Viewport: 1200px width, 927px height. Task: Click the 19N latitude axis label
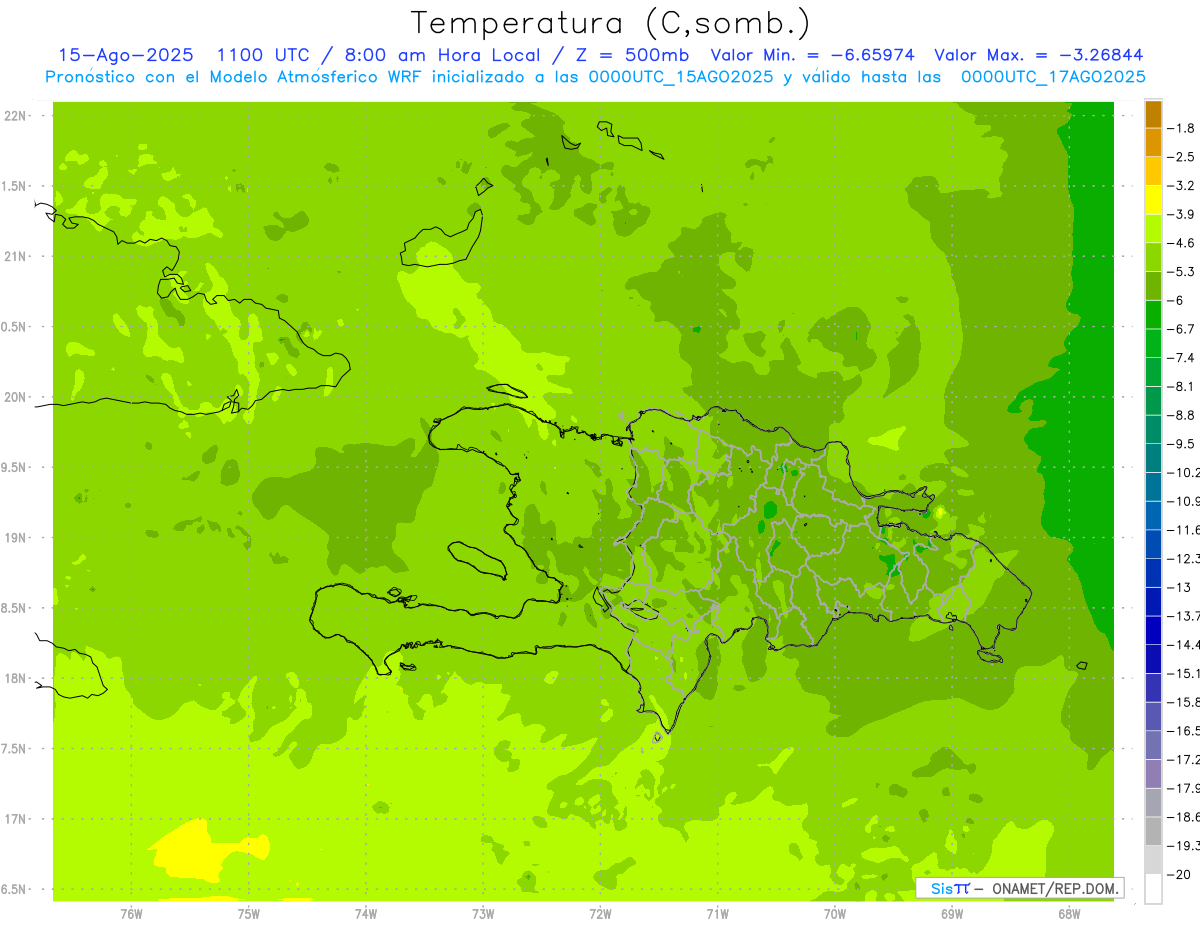tap(15, 538)
